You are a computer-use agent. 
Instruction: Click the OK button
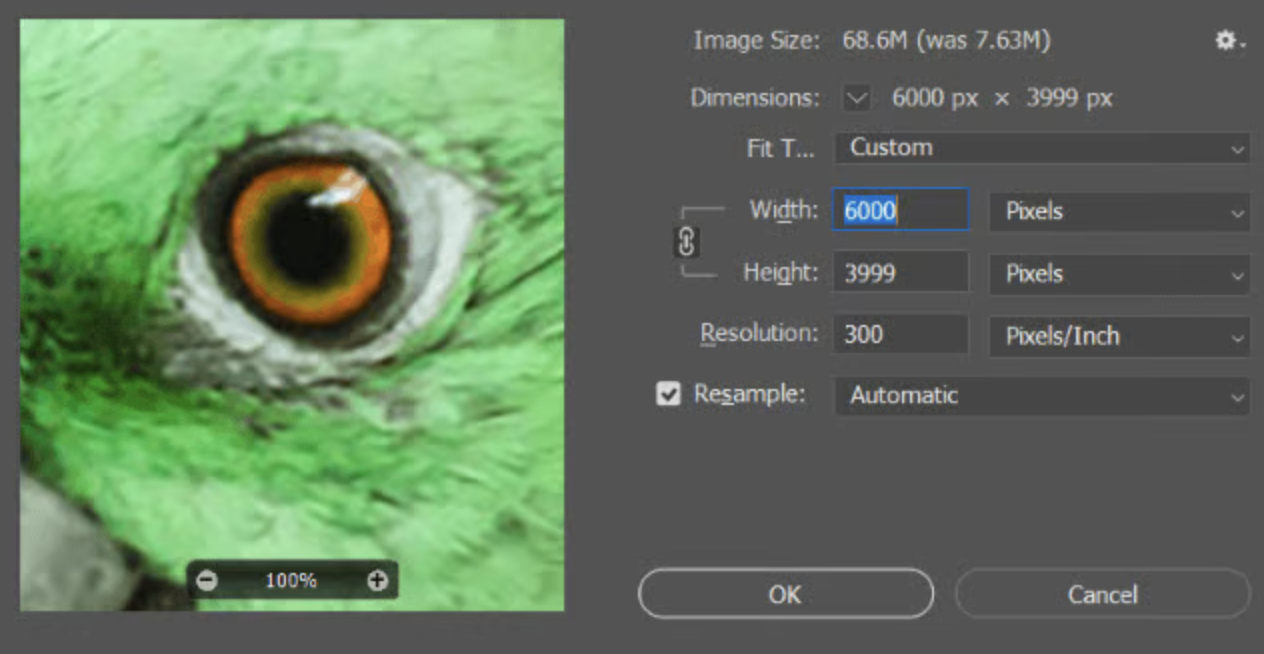click(x=786, y=595)
